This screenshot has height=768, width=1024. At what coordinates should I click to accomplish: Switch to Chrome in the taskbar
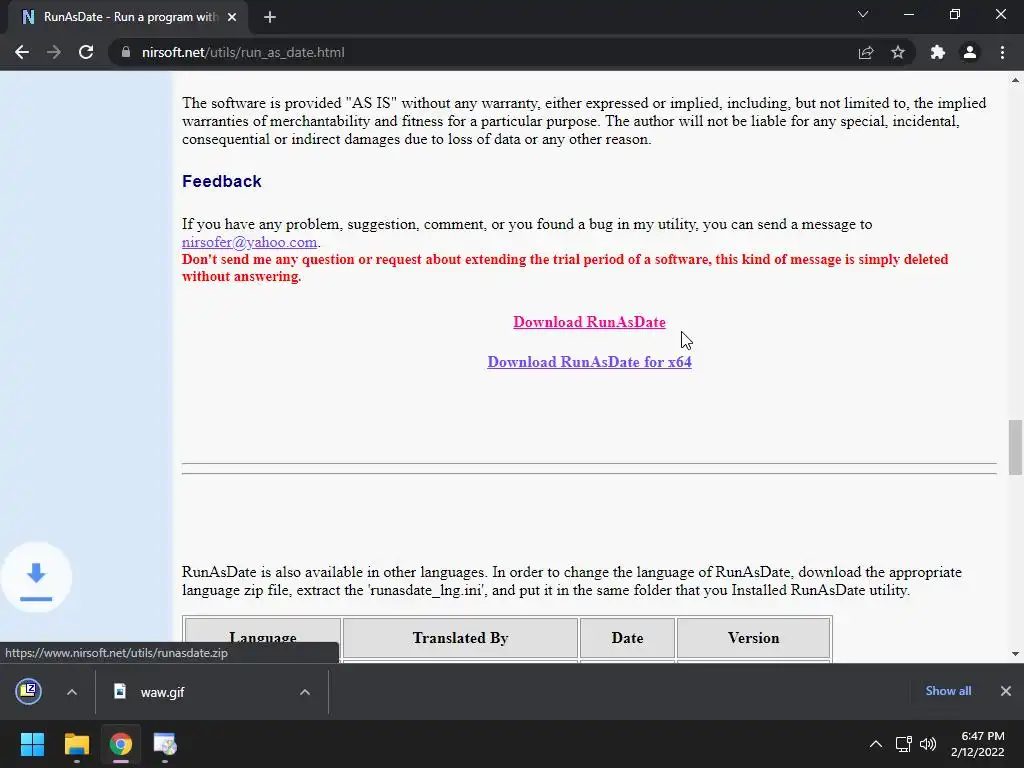[121, 744]
